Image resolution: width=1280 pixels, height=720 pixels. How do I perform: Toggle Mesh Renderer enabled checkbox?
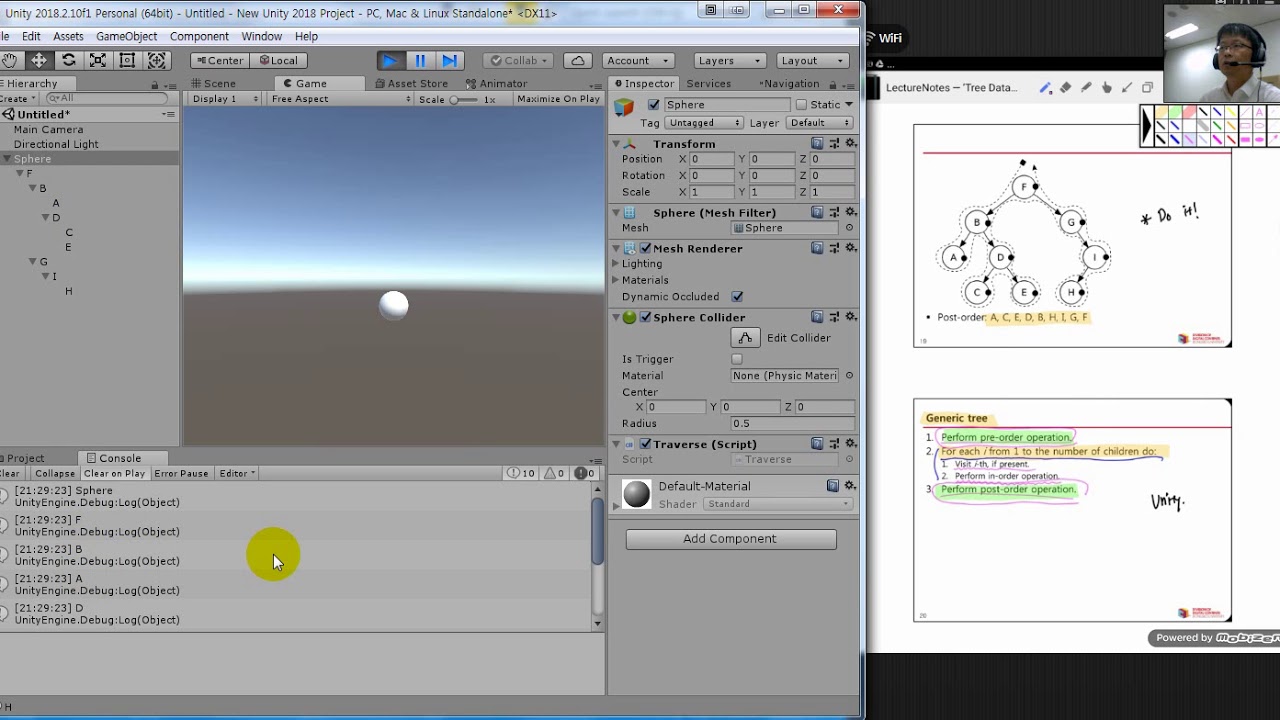click(x=645, y=248)
